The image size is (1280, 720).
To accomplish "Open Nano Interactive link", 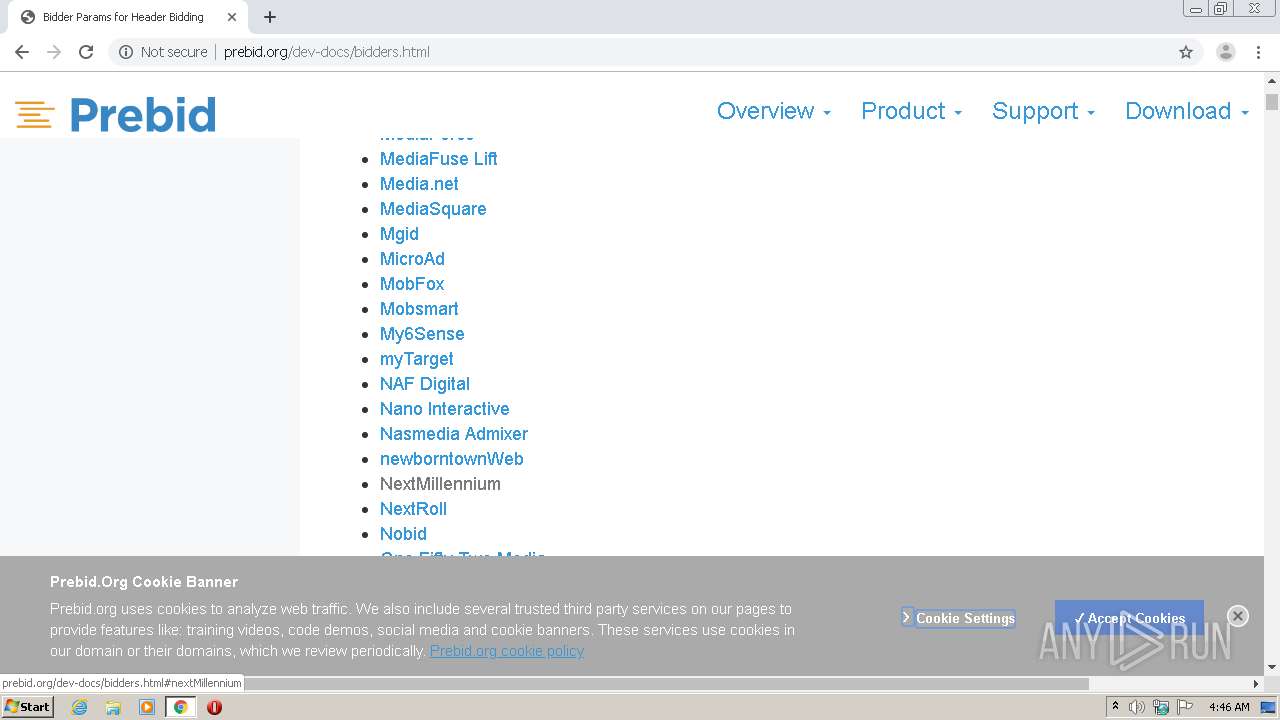I will [445, 409].
